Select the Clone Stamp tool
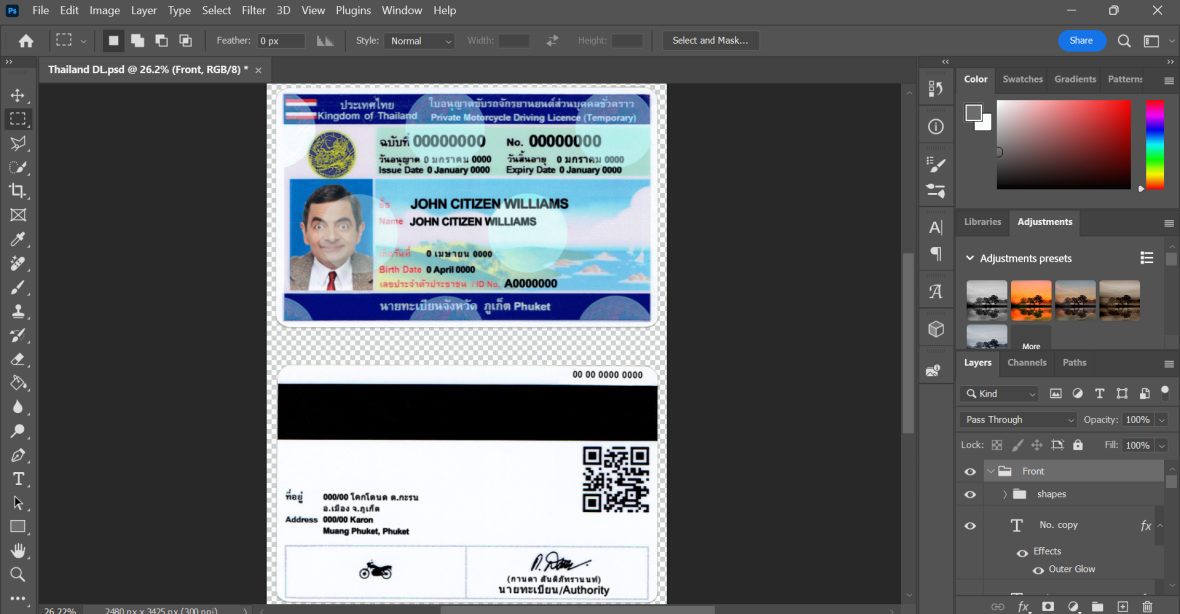This screenshot has height=614, width=1180. [x=18, y=311]
